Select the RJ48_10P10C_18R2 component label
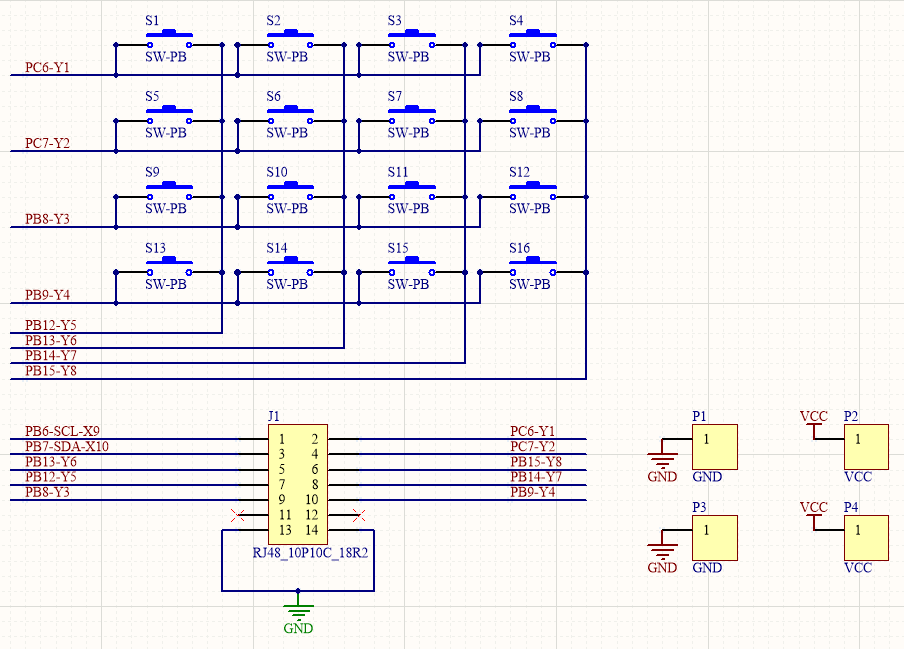The width and height of the screenshot is (904, 649). click(310, 553)
